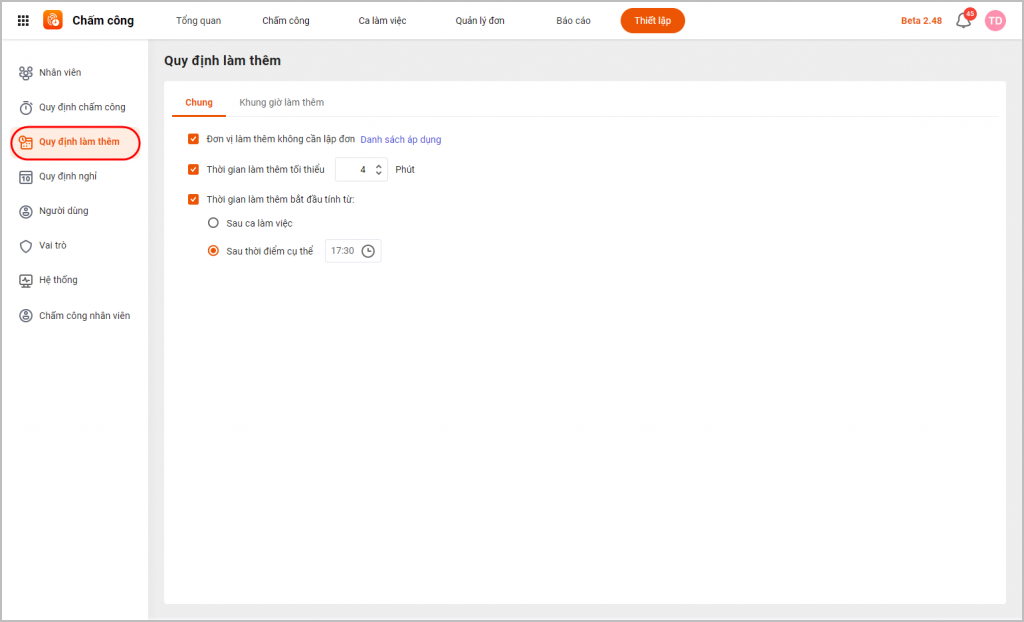This screenshot has width=1024, height=622.
Task: Toggle Thời gian làm thêm bắt đầu tính từ checkbox
Action: click(x=194, y=199)
